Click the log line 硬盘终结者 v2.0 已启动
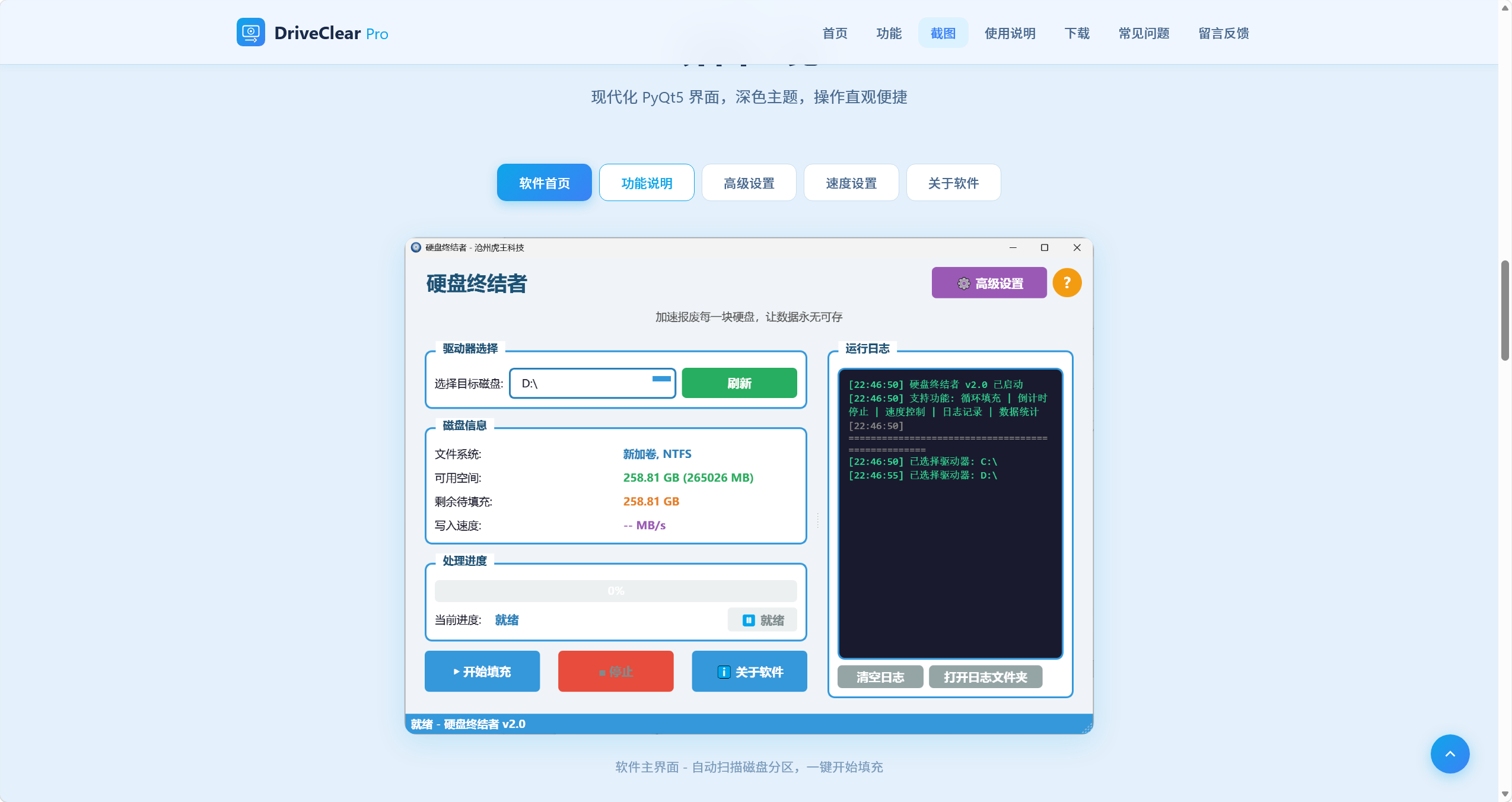Image resolution: width=1512 pixels, height=802 pixels. (x=935, y=384)
